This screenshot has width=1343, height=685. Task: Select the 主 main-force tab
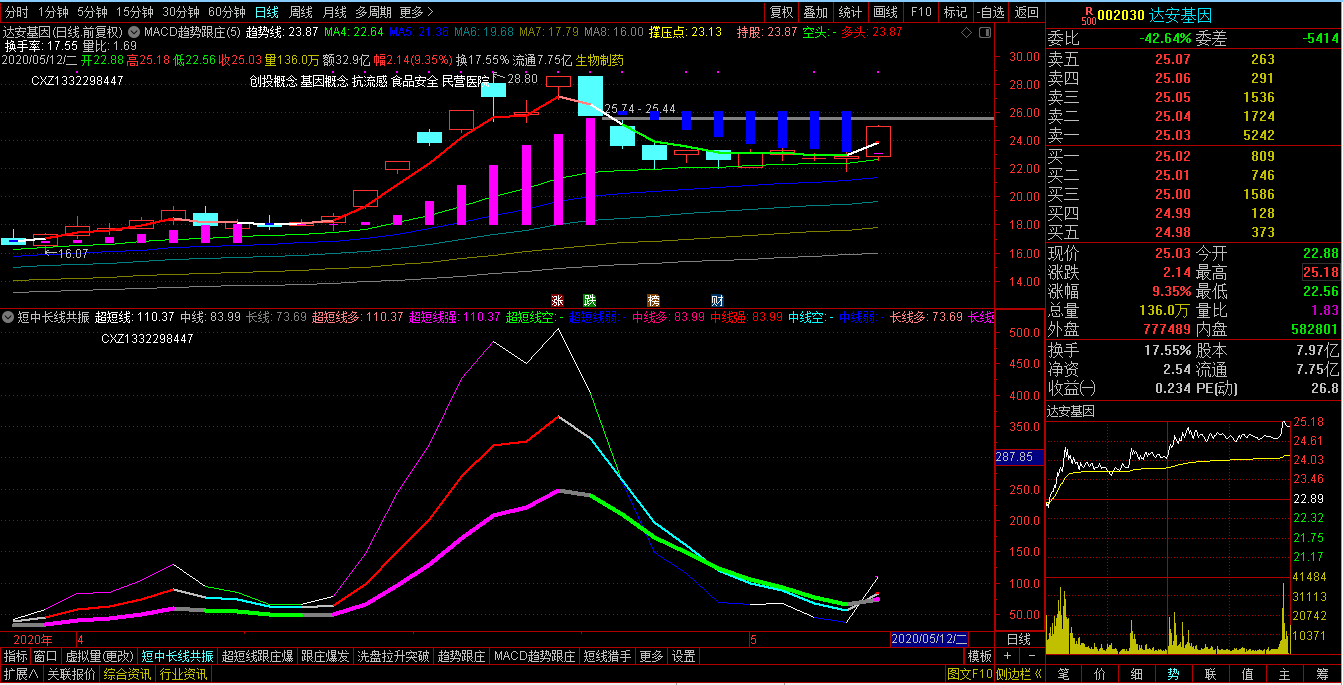click(1285, 675)
